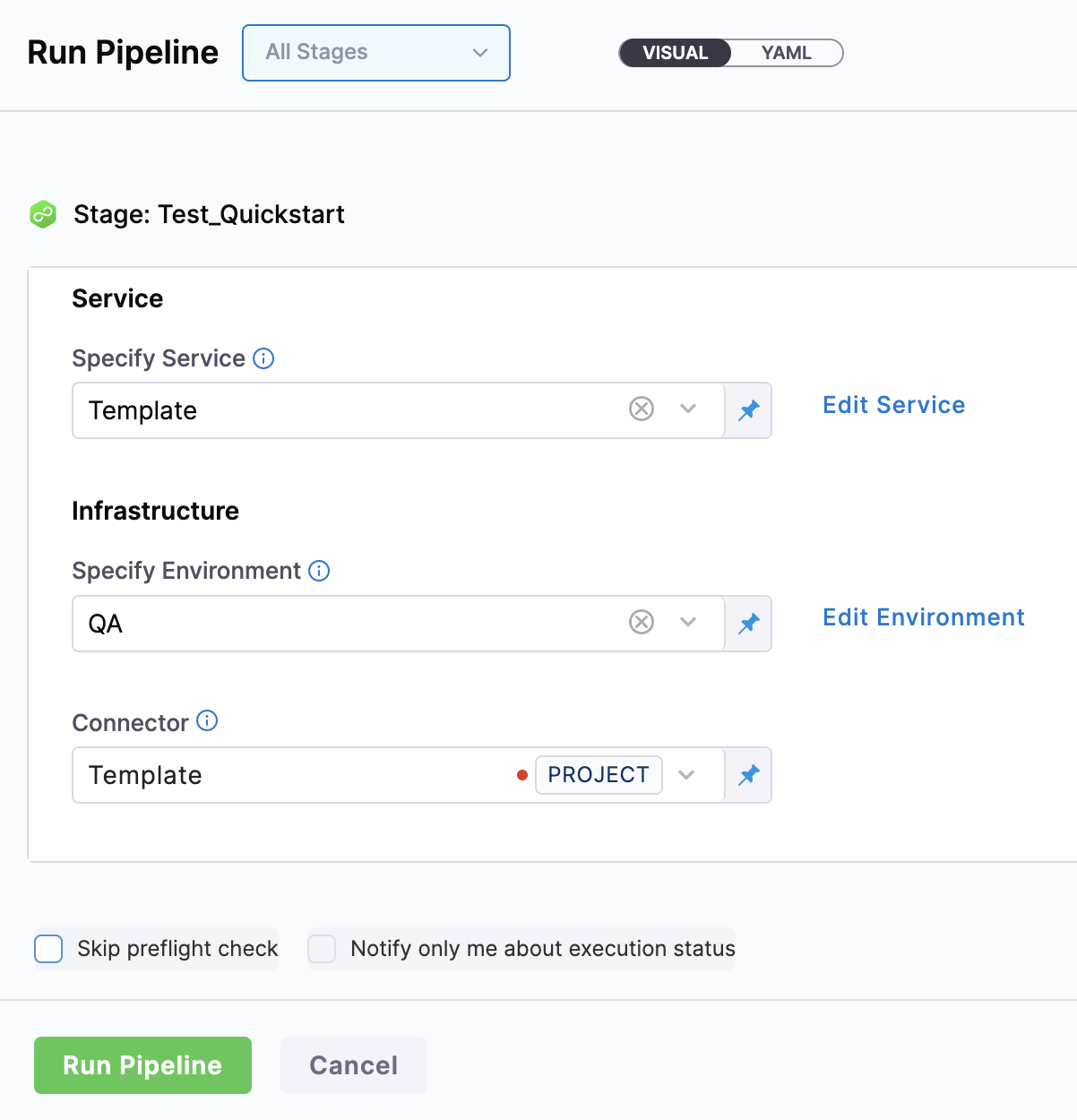Click the PROJECT scope tag in Connector

tap(599, 775)
